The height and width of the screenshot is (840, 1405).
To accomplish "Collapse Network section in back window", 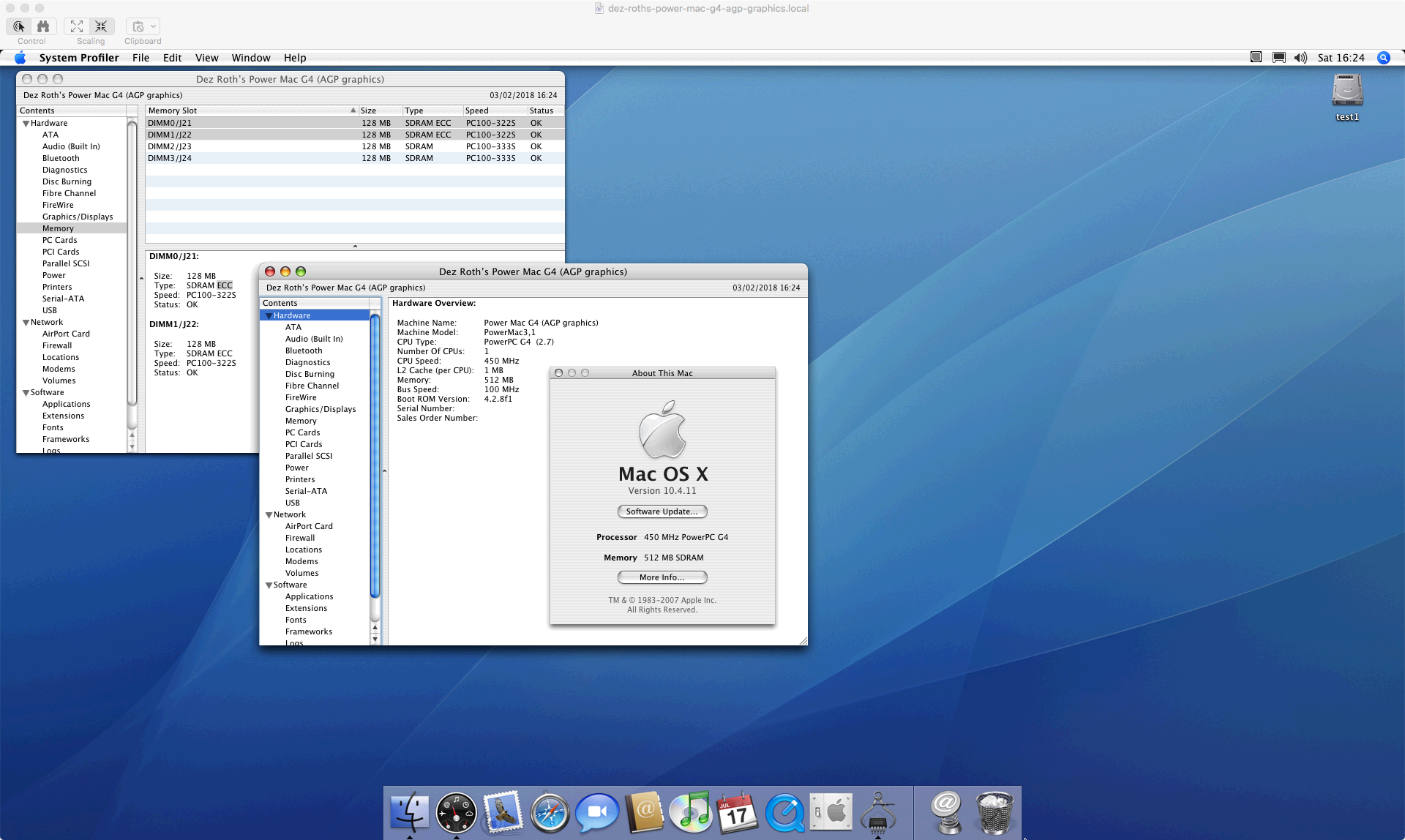I will (26, 323).
